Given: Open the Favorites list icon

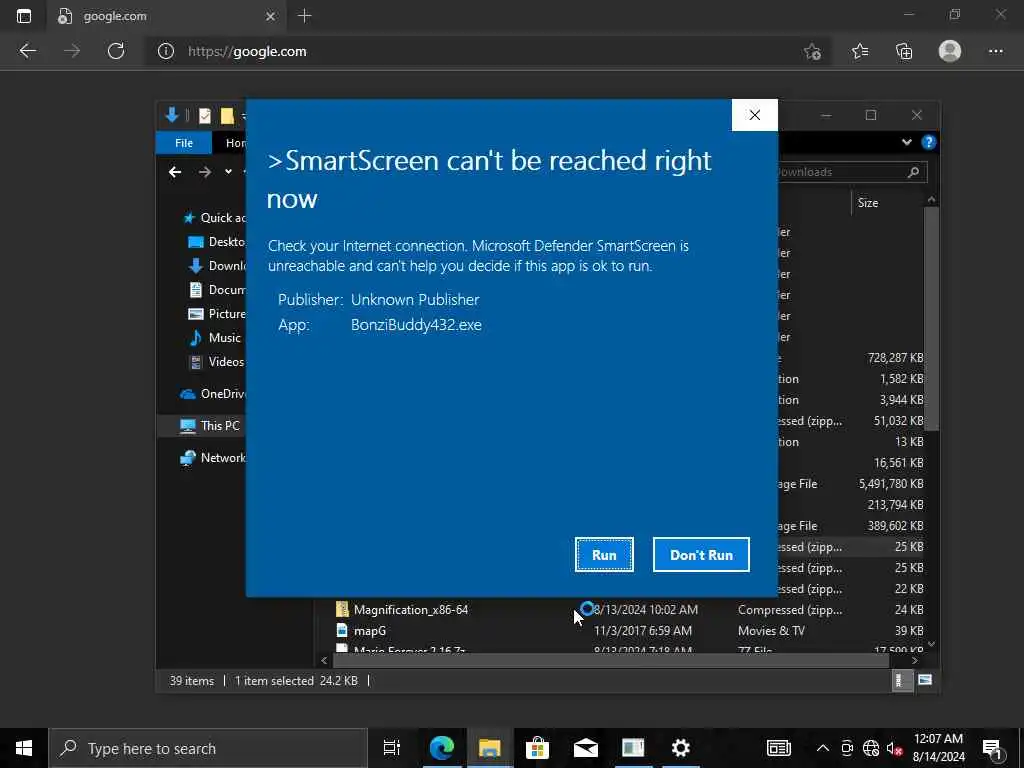Looking at the screenshot, I should 859,51.
